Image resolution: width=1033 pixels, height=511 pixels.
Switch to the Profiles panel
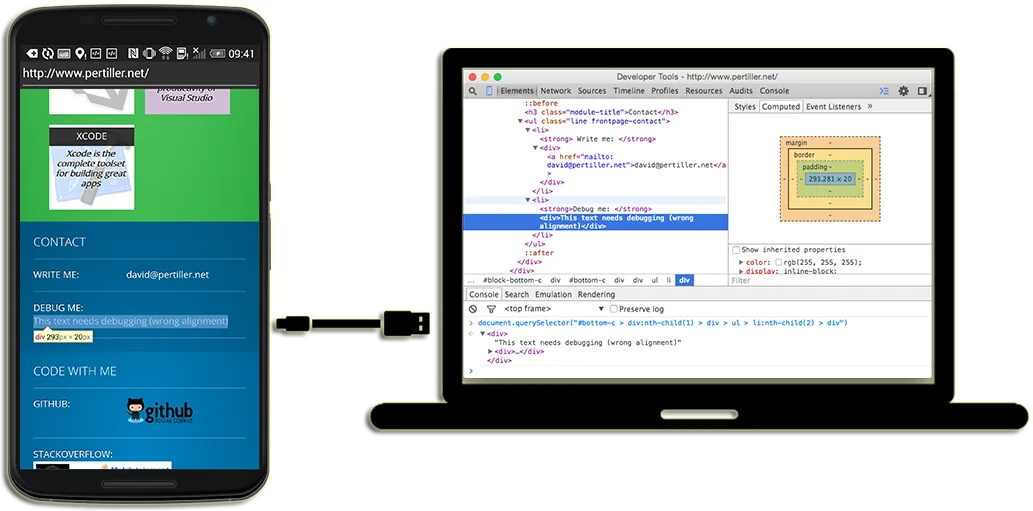click(665, 91)
